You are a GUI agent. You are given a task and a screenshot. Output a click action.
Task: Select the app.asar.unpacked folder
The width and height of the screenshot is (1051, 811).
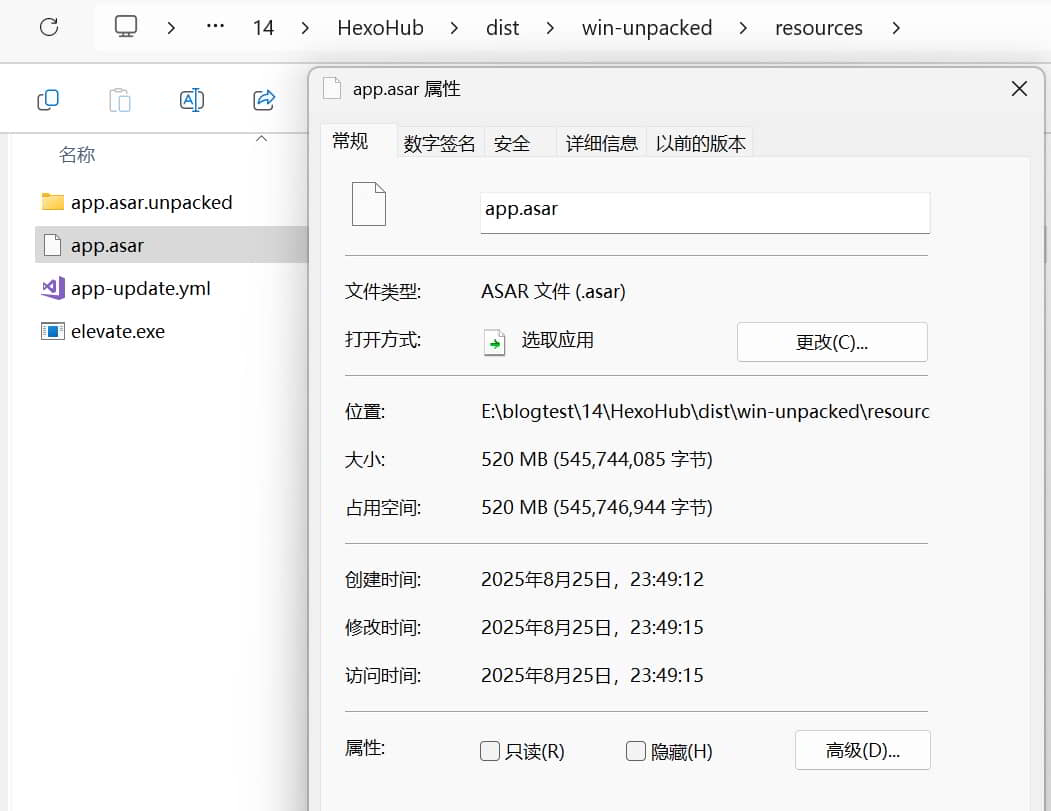pos(151,202)
